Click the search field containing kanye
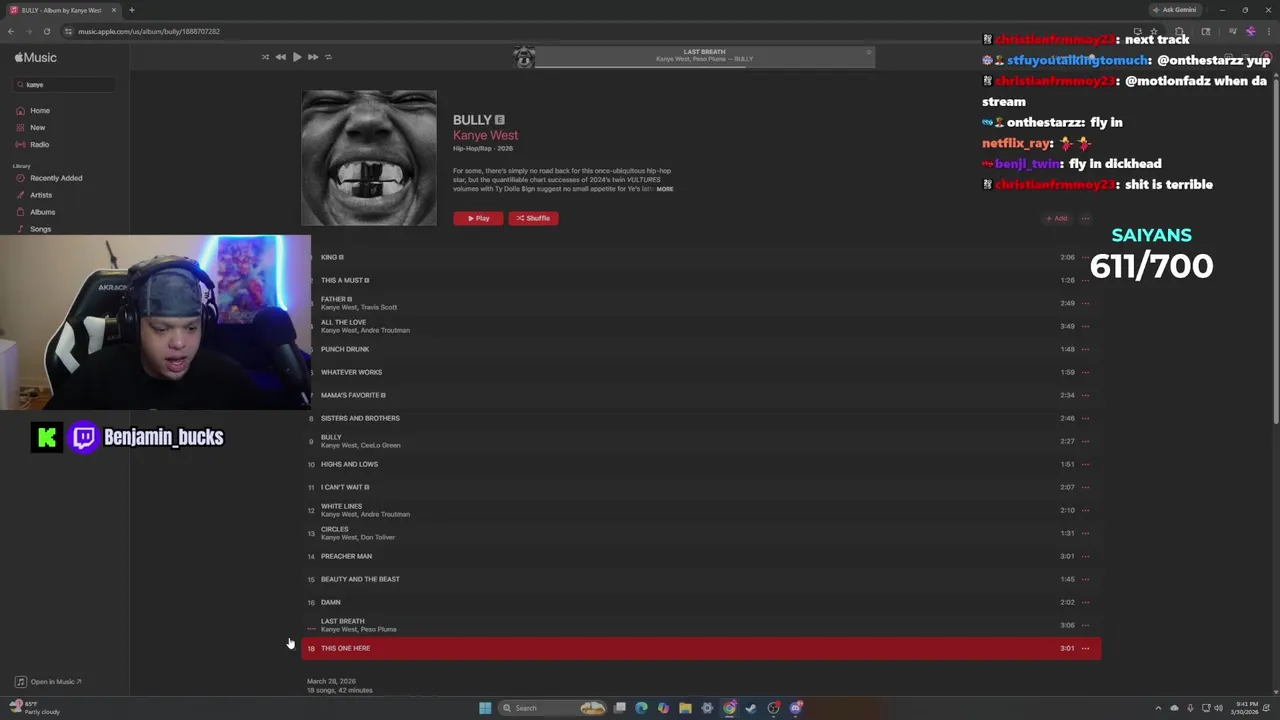Image resolution: width=1280 pixels, height=720 pixels. click(65, 85)
